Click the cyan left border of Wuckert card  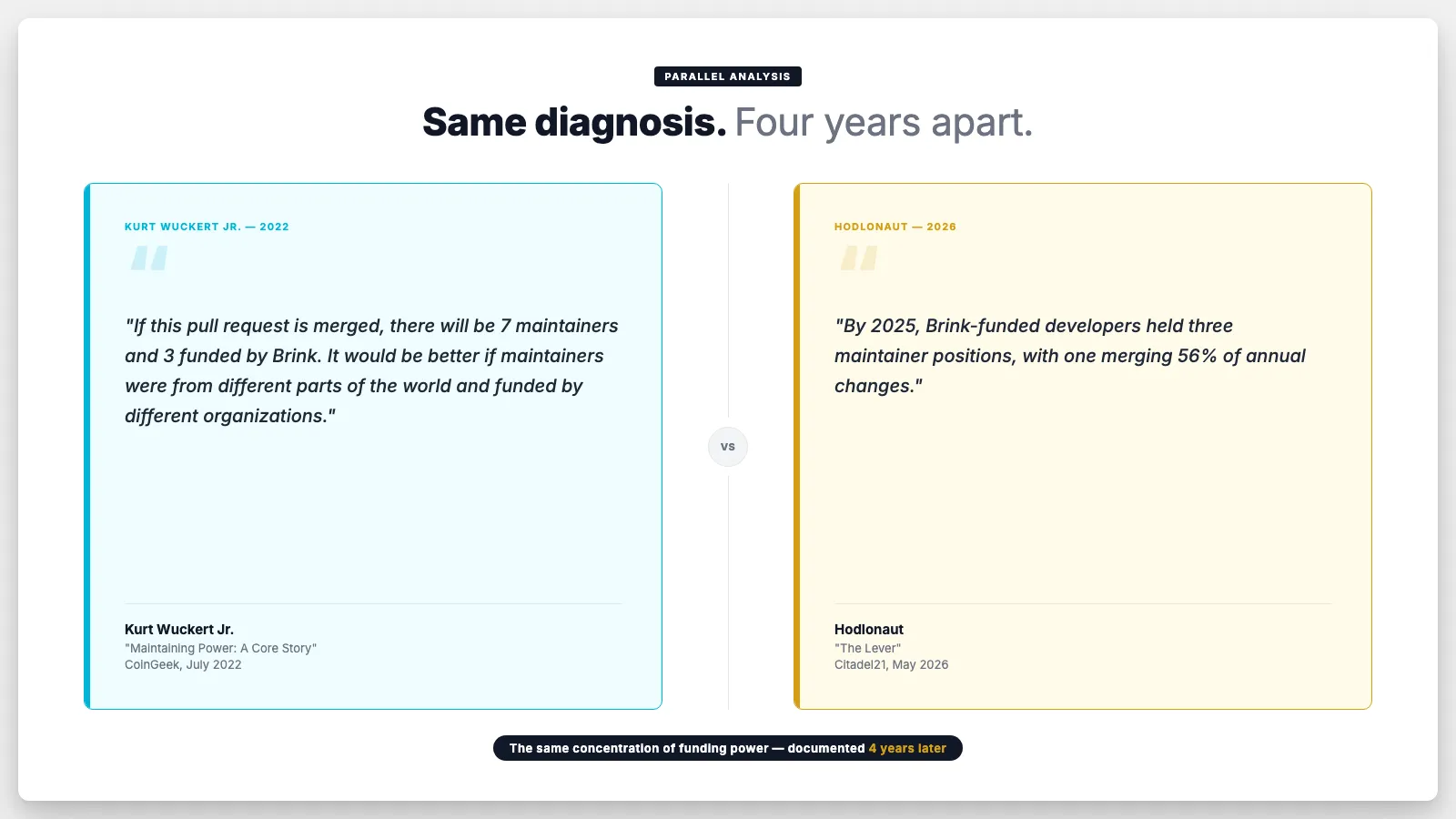click(x=87, y=446)
